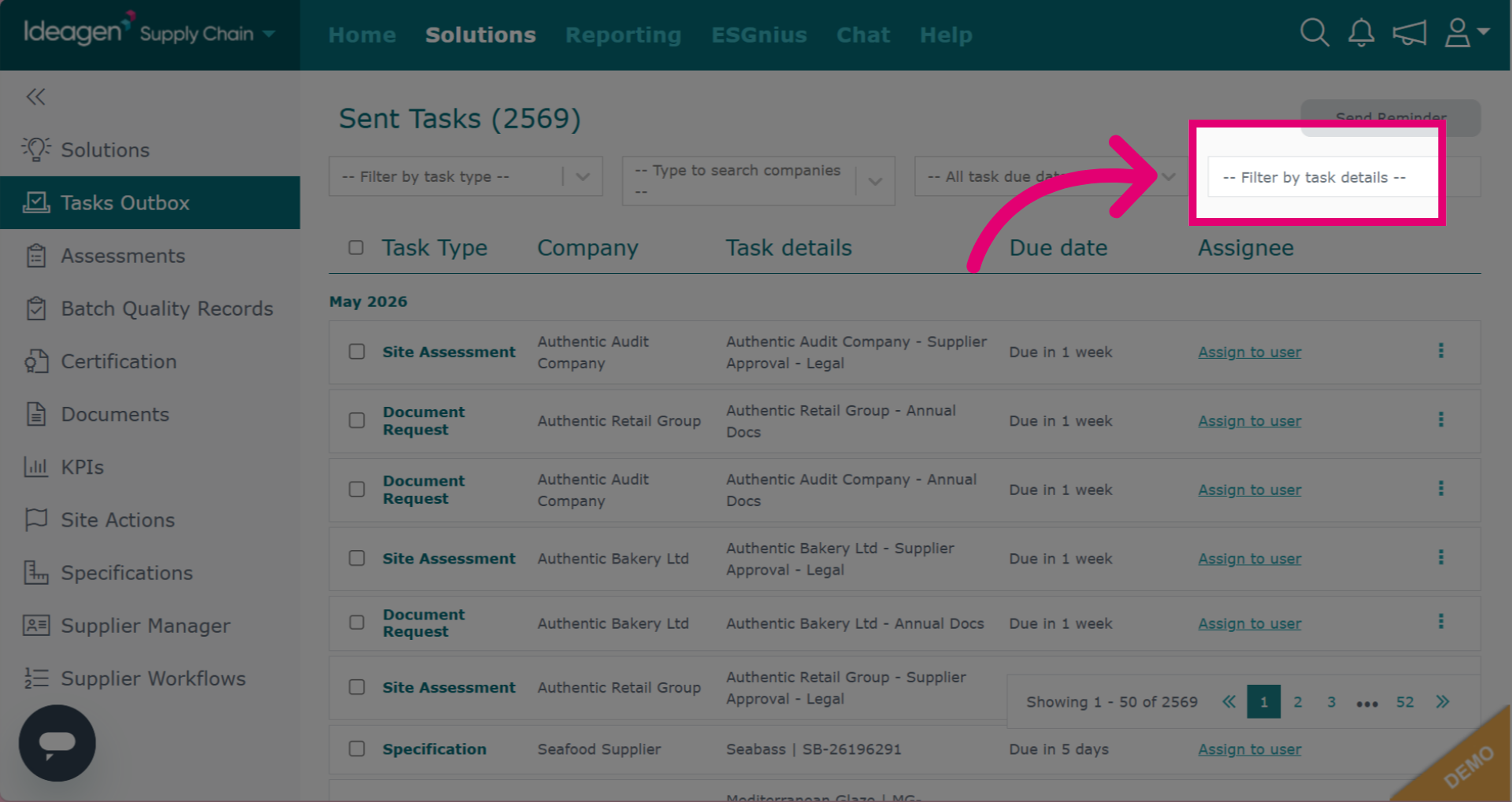Check the Authentic Retail Group Site Assessment row
The width and height of the screenshot is (1512, 802).
pos(357,687)
